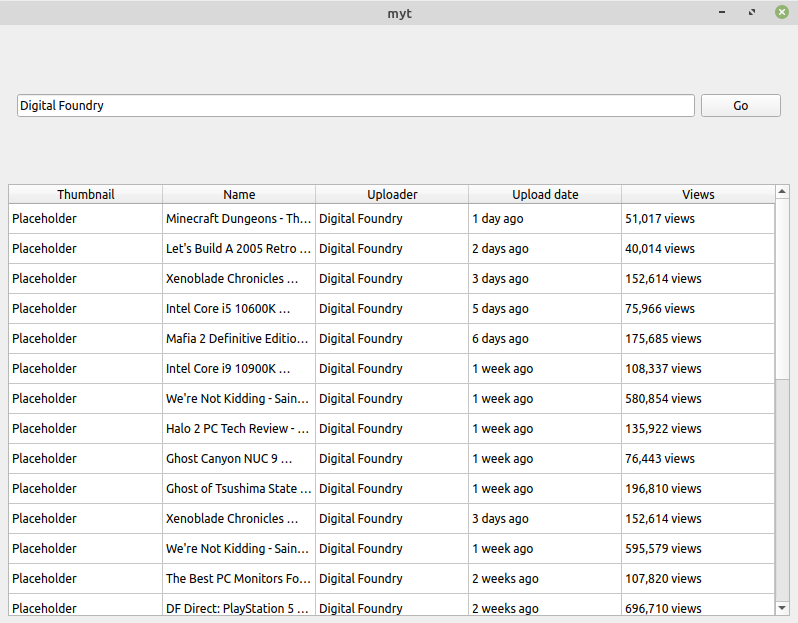The image size is (798, 623).
Task: Select the Mafia 2 Definitive Edition row
Action: (x=391, y=339)
